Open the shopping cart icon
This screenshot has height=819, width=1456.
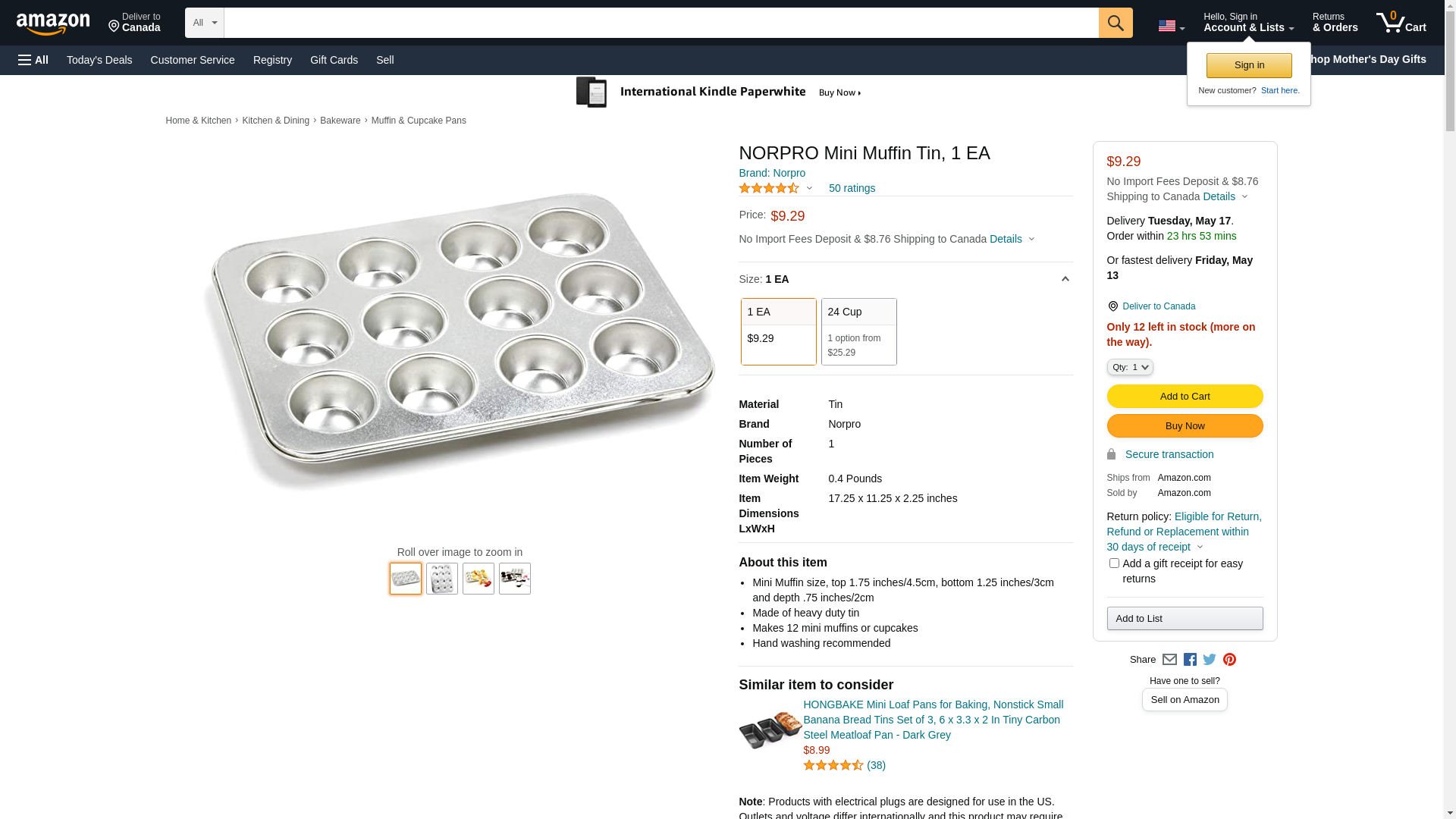1401,23
